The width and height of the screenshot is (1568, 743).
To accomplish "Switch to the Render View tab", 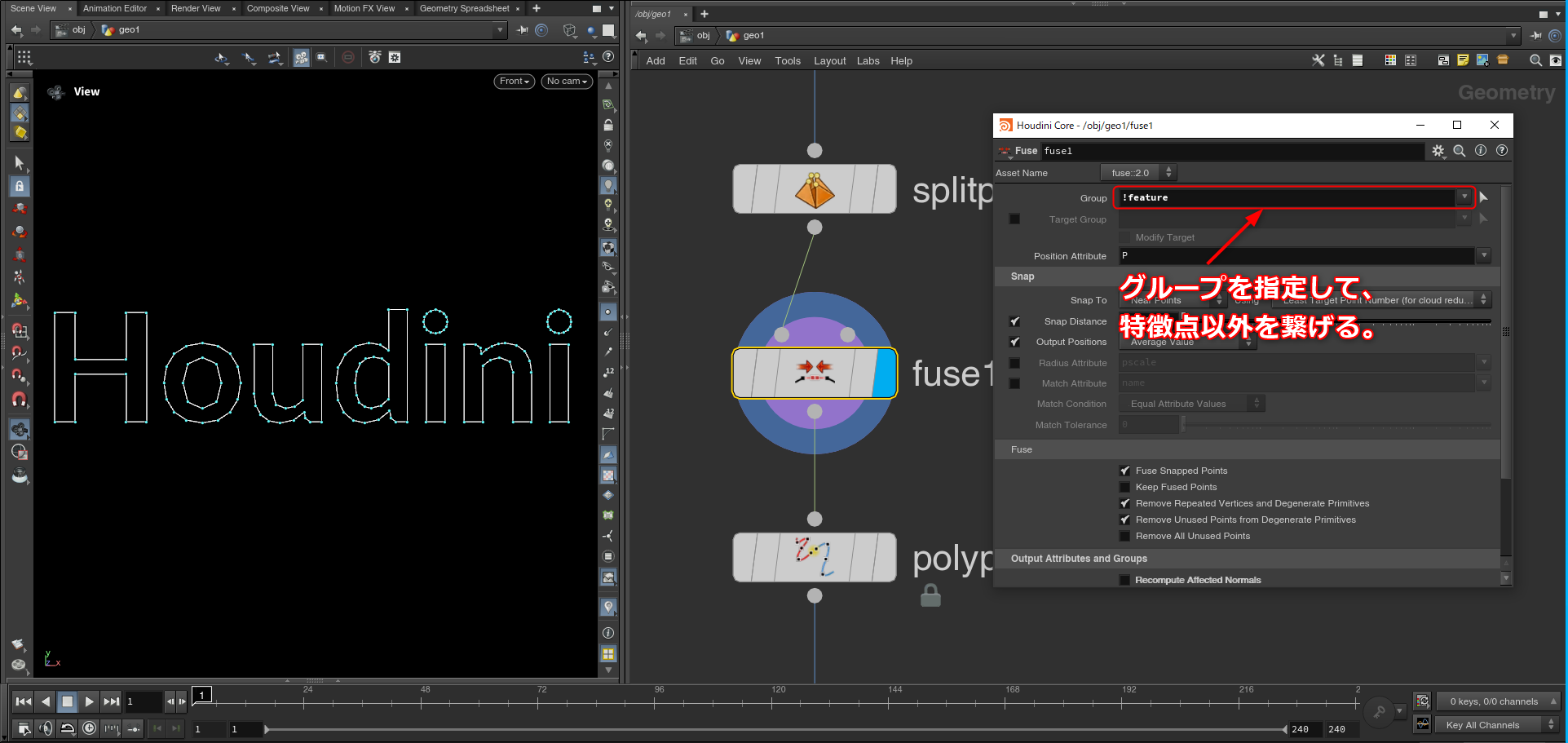I will point(196,8).
